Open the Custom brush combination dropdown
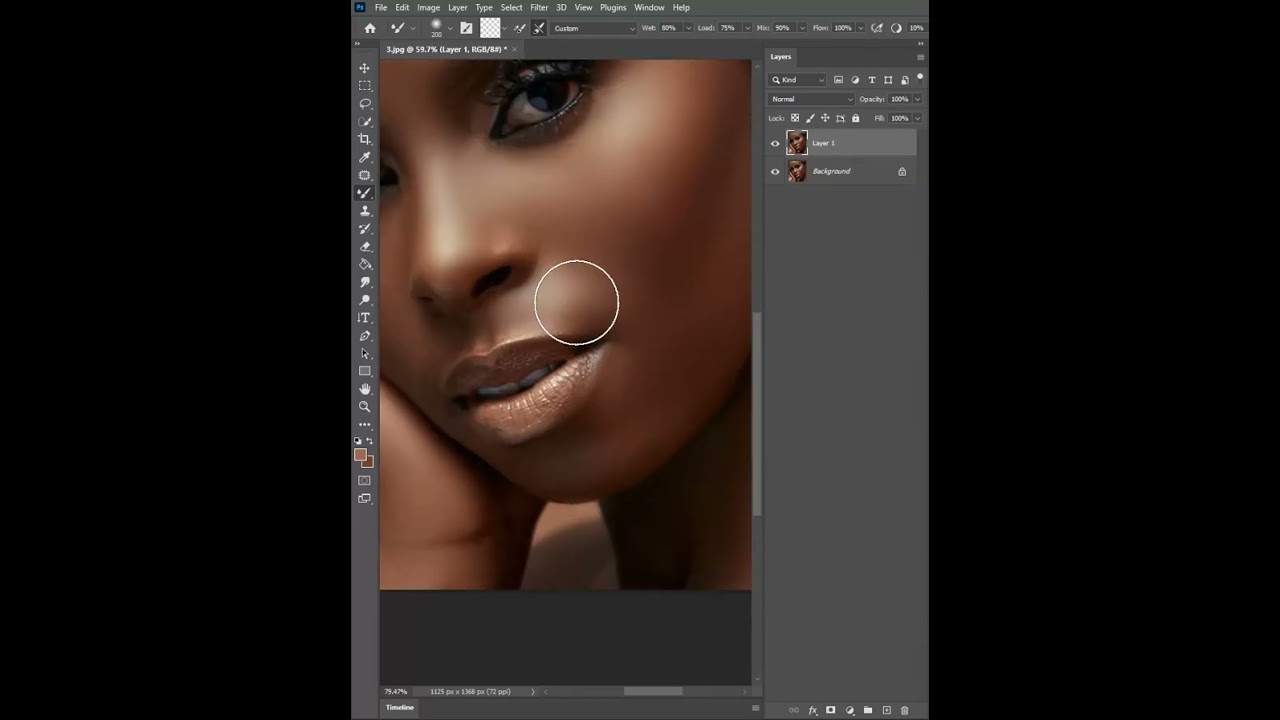This screenshot has height=720, width=1280. 594,28
